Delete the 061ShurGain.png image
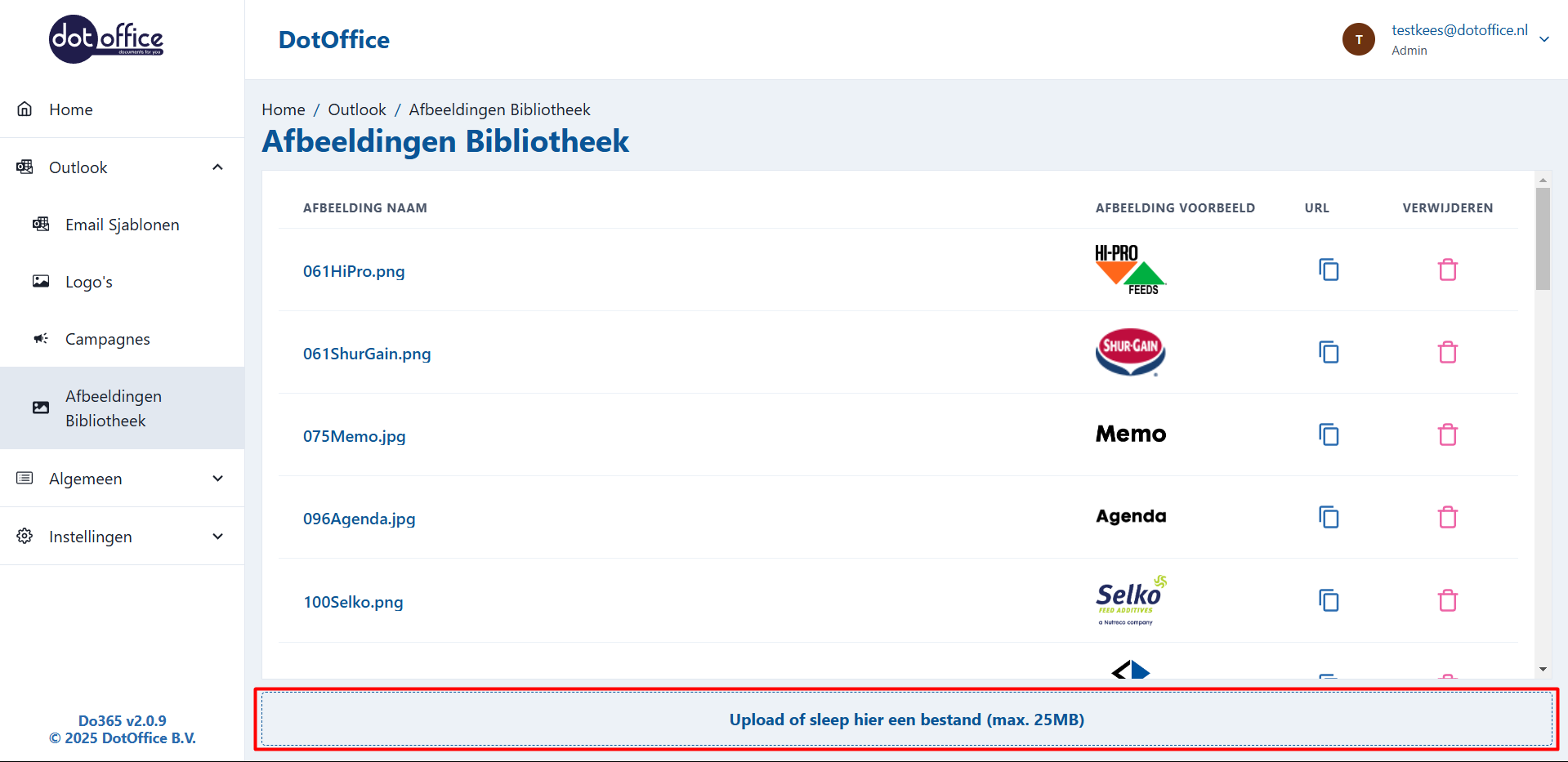Viewport: 1568px width, 762px height. 1447,352
